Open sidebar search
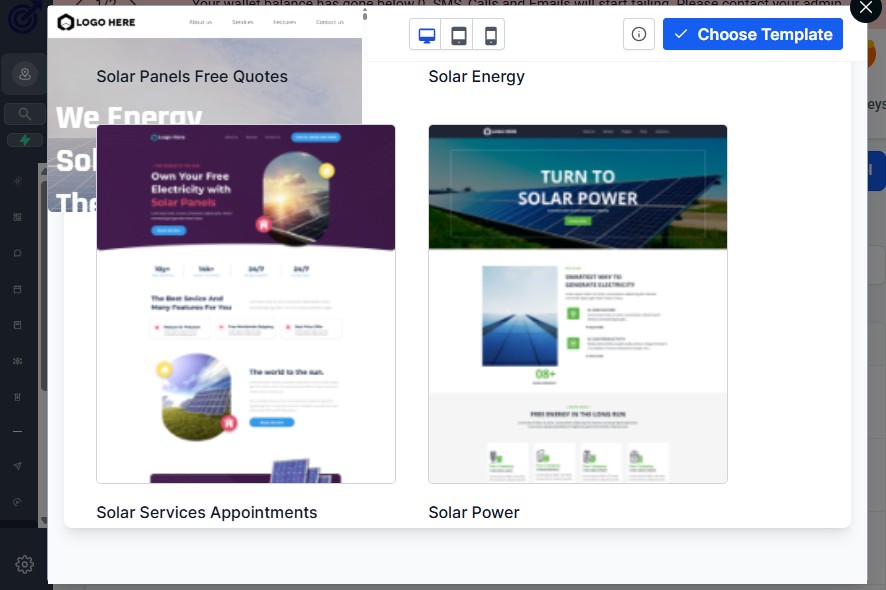 24,114
